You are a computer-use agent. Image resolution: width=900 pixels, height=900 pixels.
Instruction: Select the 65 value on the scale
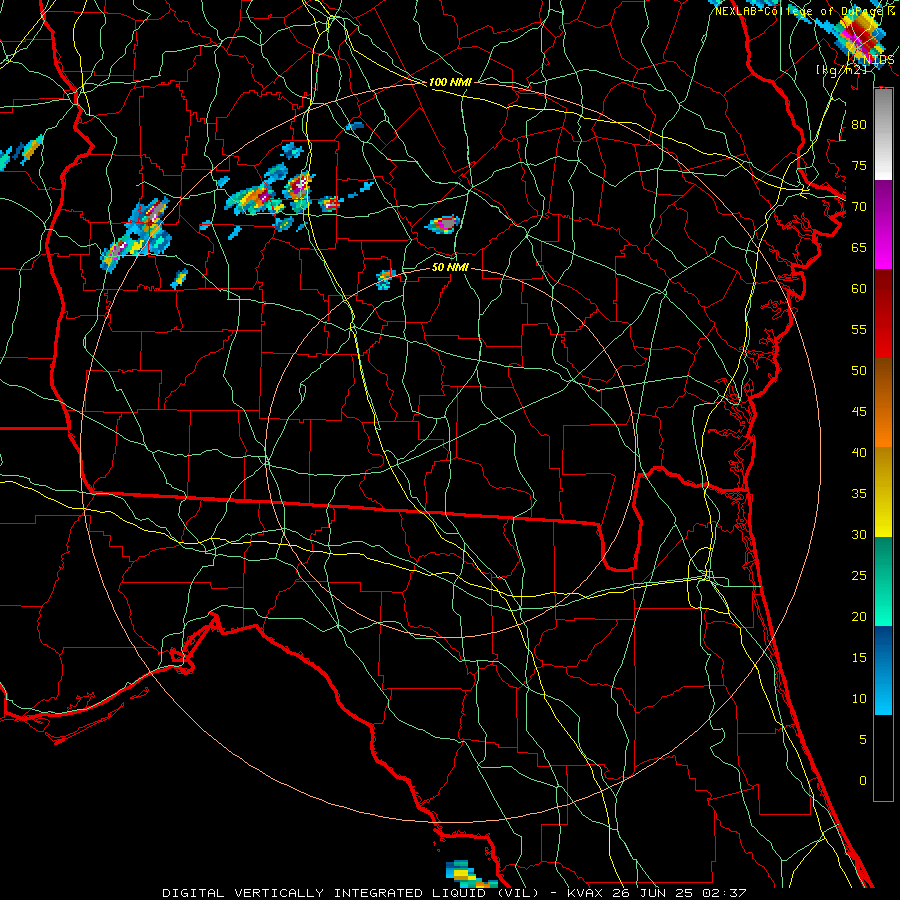tap(859, 247)
